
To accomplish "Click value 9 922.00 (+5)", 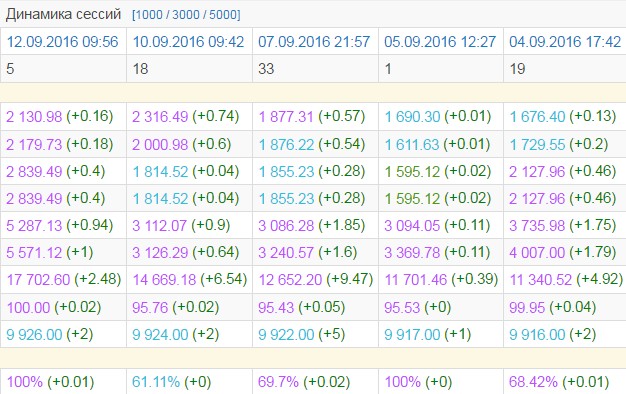I will click(x=302, y=335).
